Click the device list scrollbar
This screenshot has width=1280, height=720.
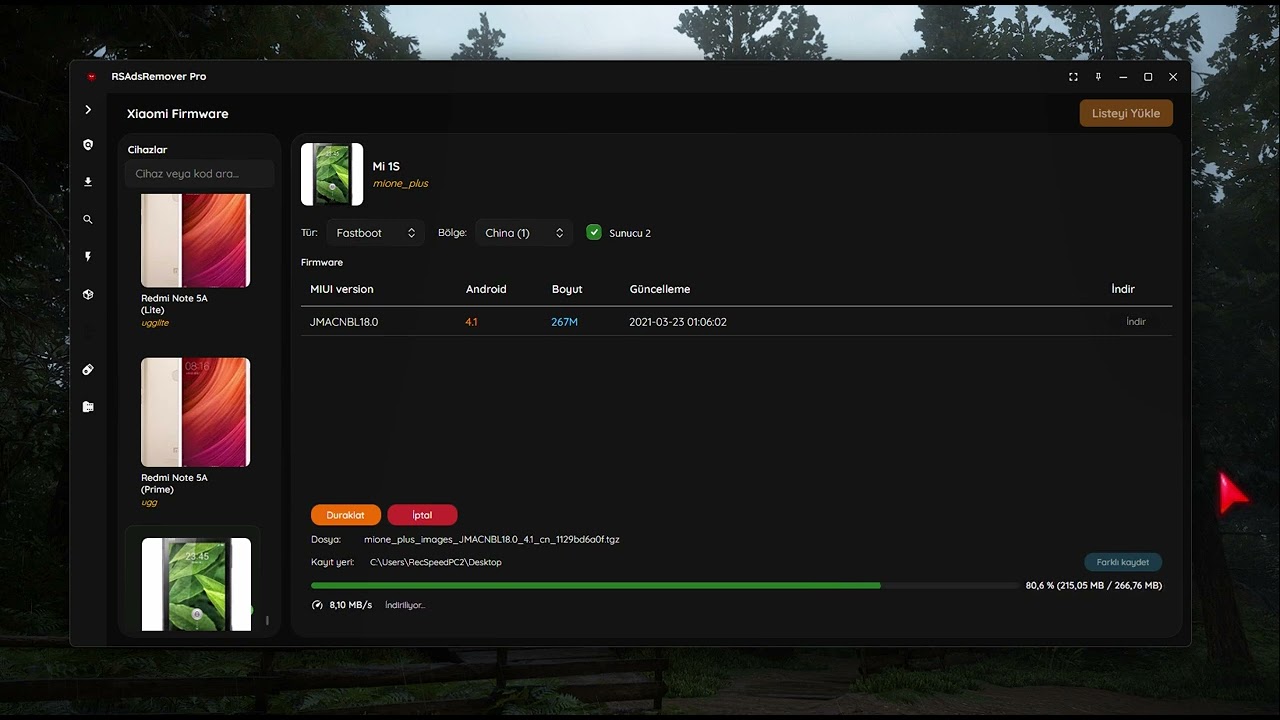[x=267, y=620]
